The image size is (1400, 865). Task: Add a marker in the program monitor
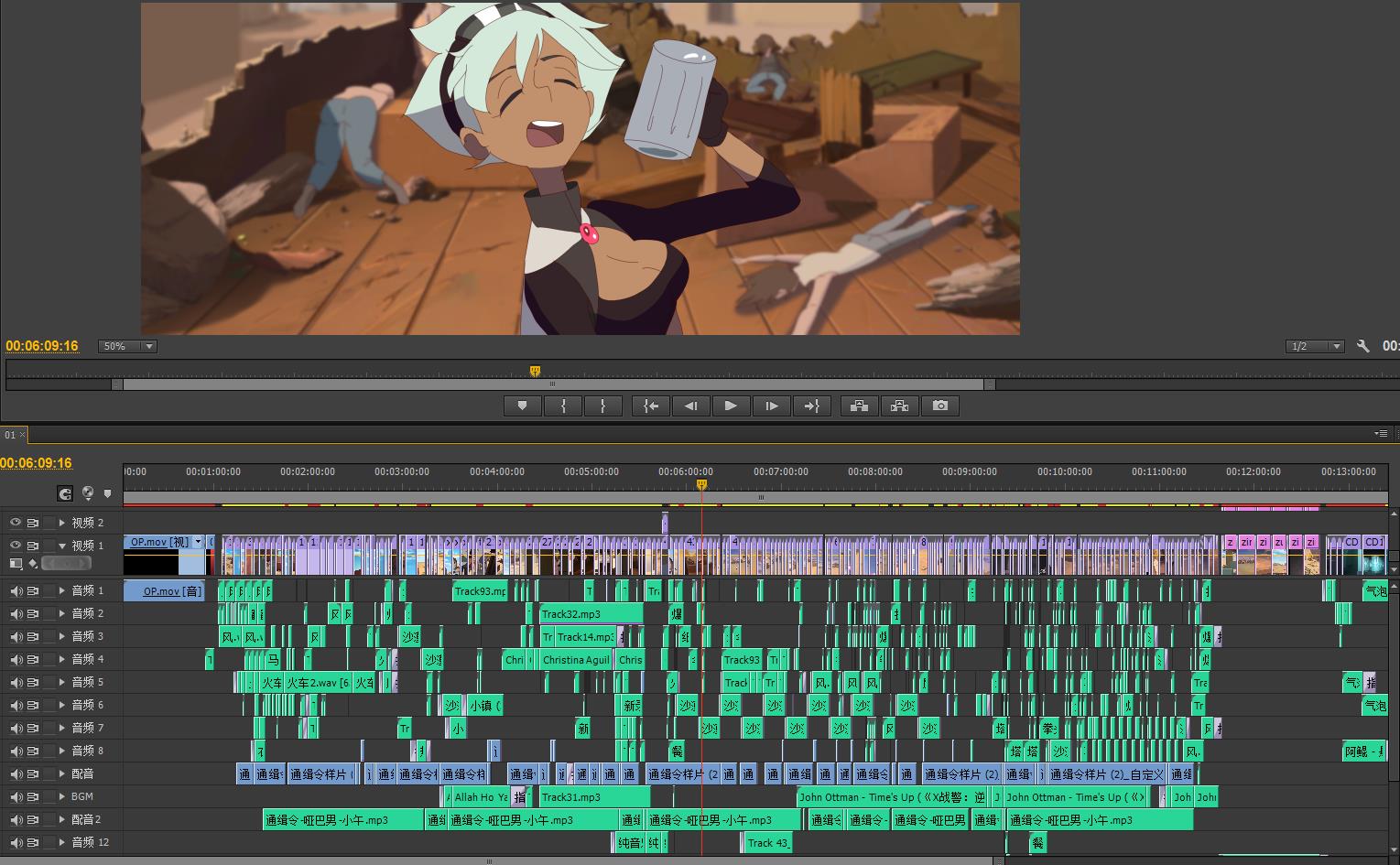(522, 405)
